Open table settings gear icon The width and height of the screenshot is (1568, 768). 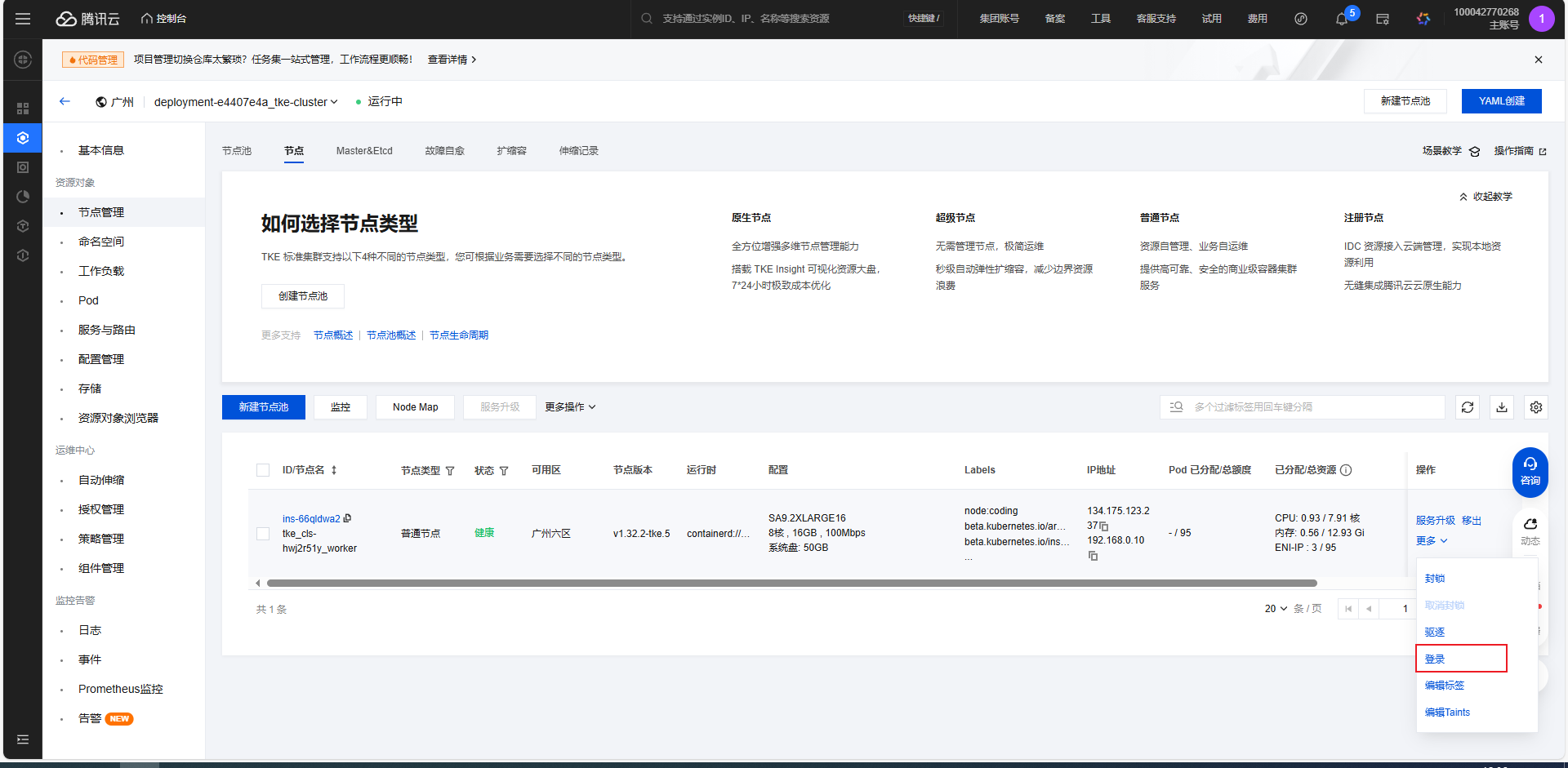pos(1536,407)
